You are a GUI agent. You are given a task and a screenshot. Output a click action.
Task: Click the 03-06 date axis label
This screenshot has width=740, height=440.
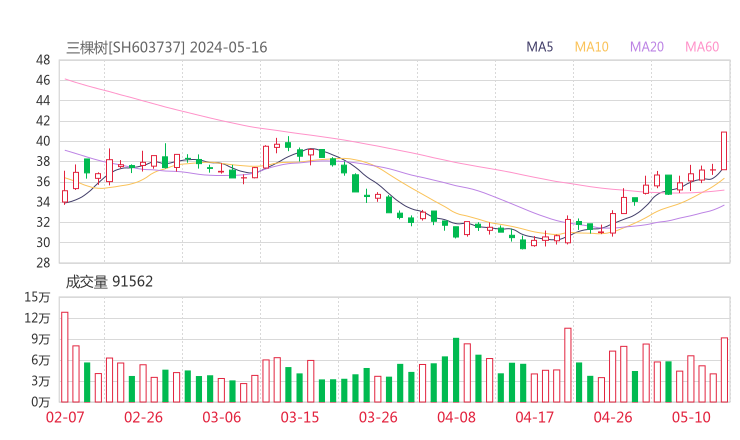click(221, 417)
